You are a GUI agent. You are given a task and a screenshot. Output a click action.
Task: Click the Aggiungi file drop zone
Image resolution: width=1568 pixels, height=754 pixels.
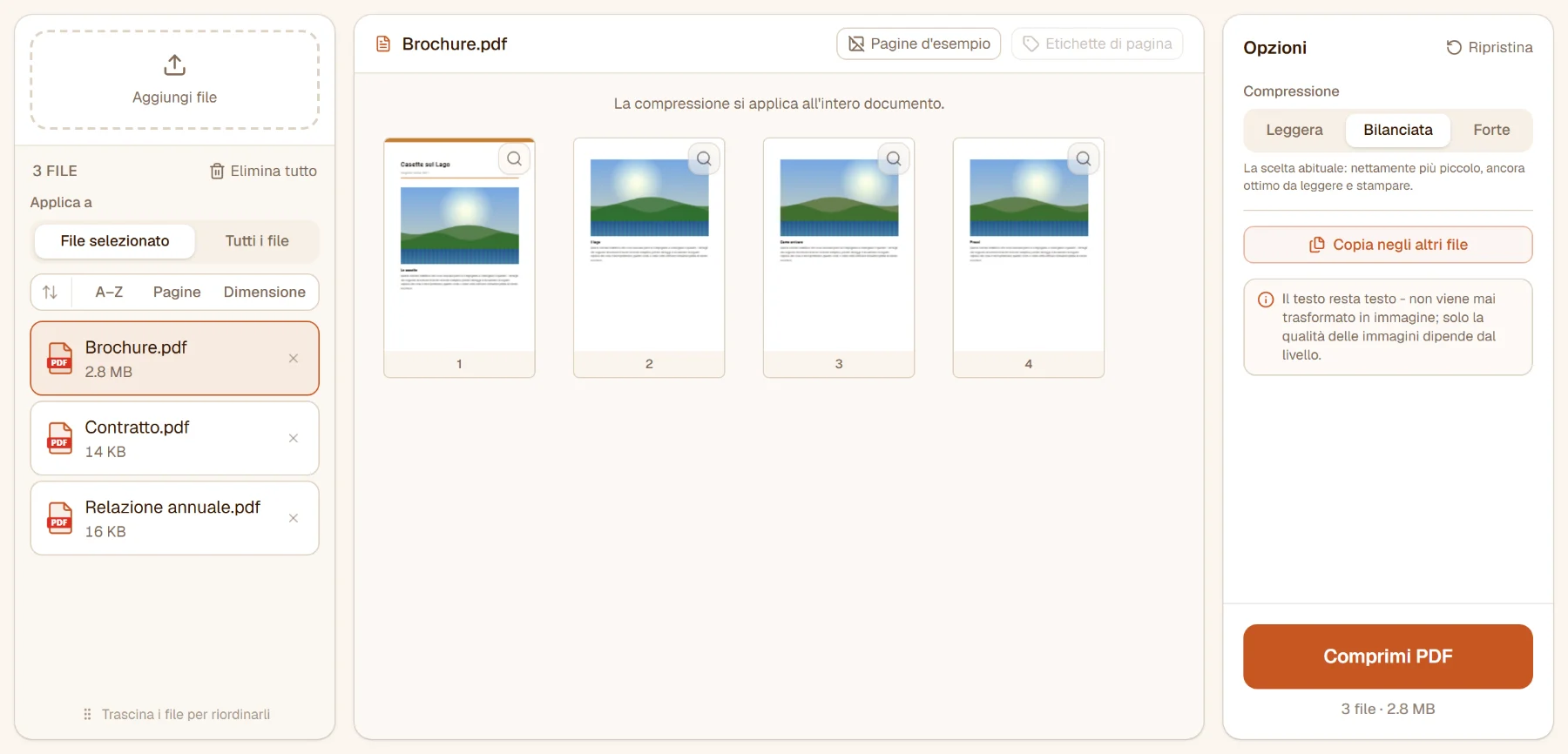[175, 80]
